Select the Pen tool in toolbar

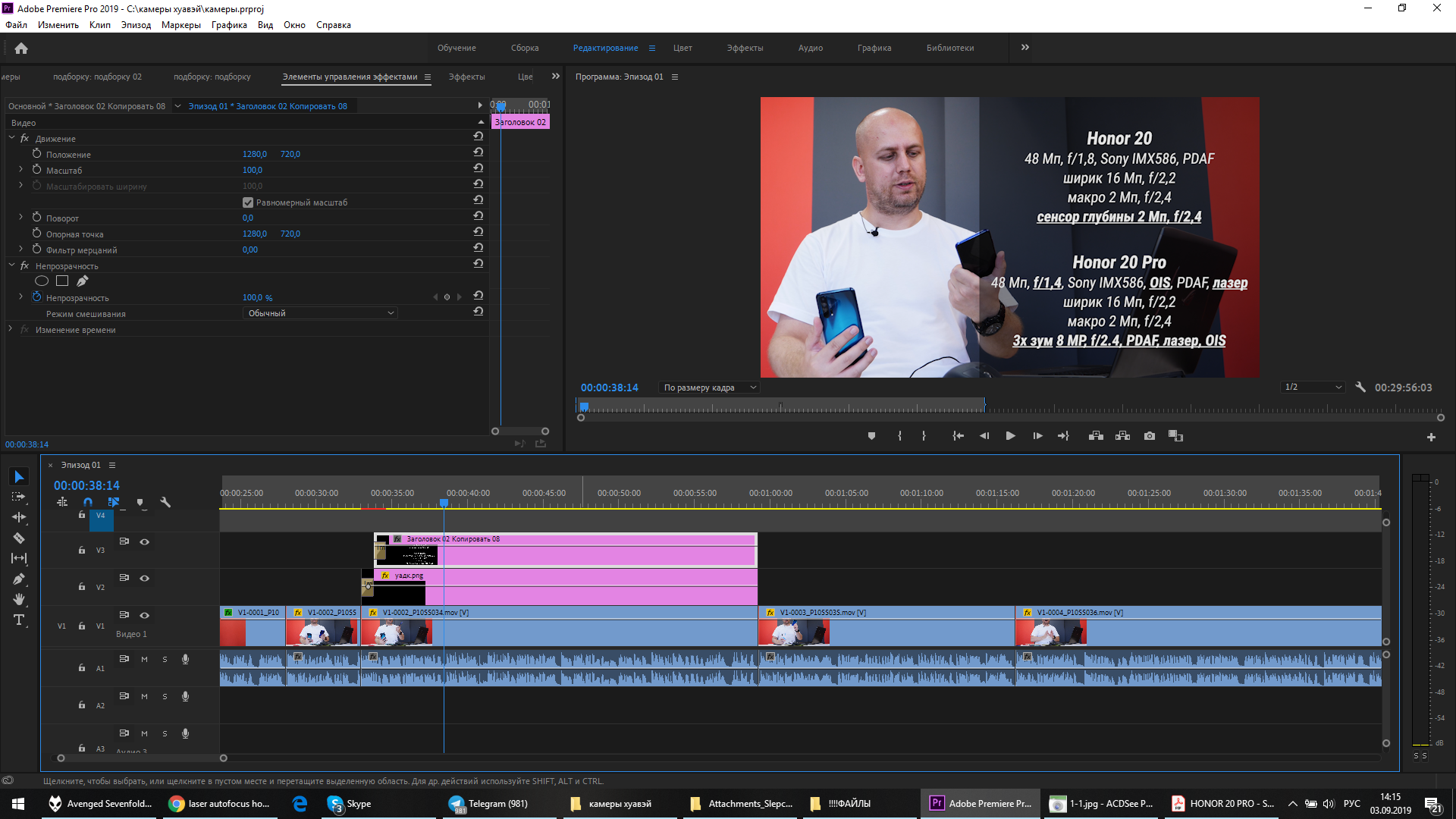tap(19, 579)
